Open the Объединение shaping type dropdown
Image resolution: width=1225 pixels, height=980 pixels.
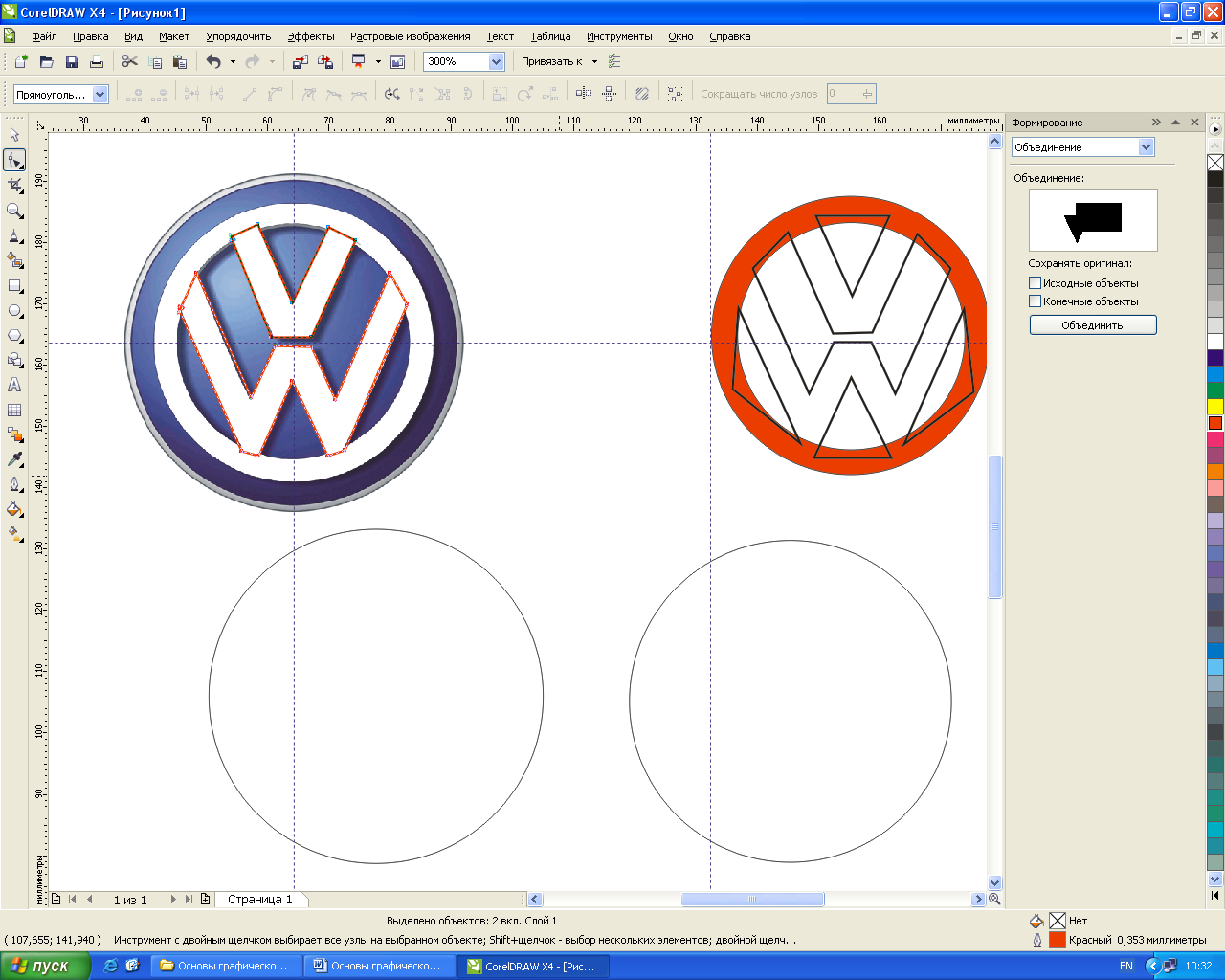pyautogui.click(x=1147, y=147)
